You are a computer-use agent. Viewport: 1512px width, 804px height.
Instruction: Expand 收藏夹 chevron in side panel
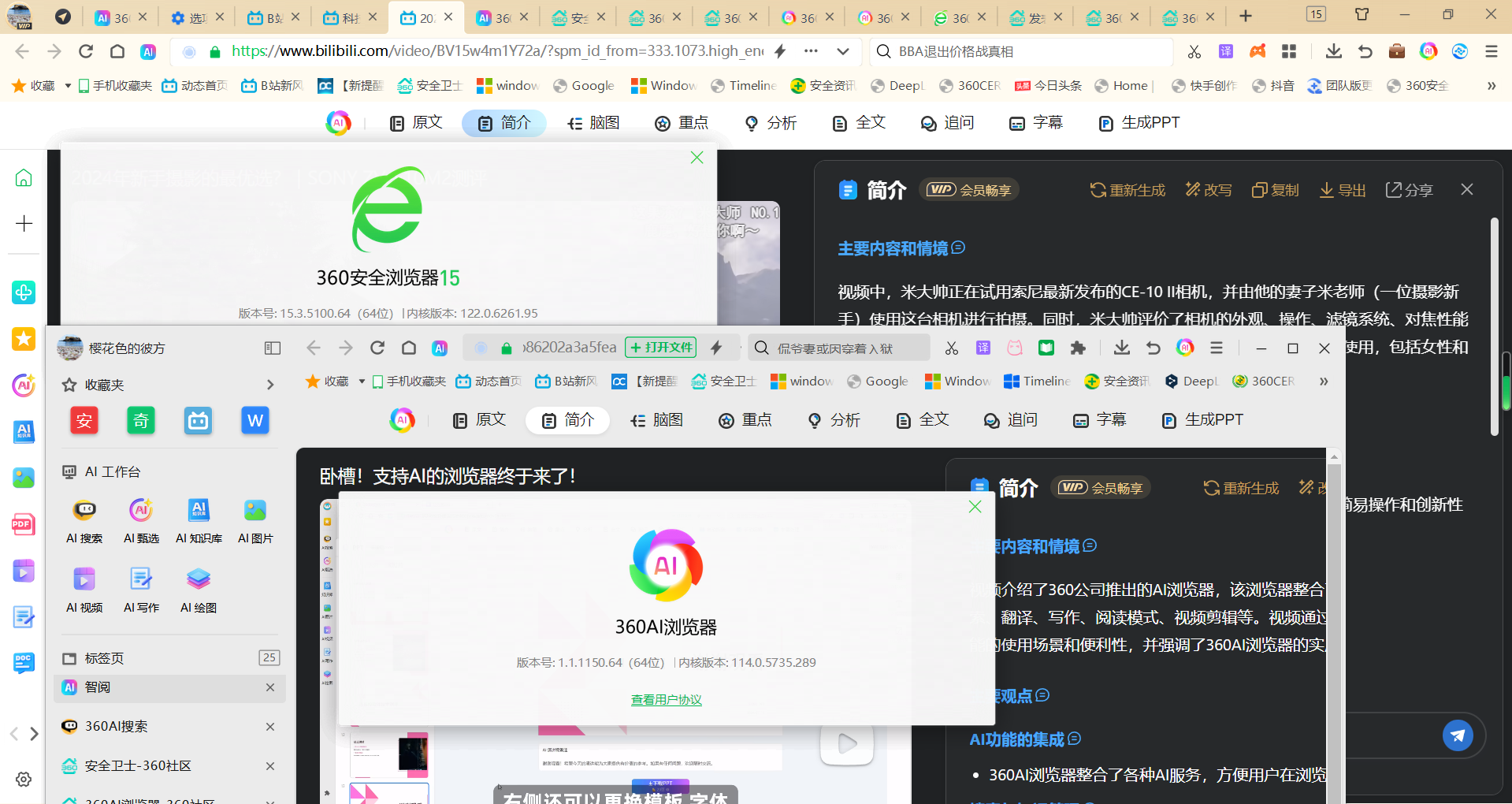[270, 385]
